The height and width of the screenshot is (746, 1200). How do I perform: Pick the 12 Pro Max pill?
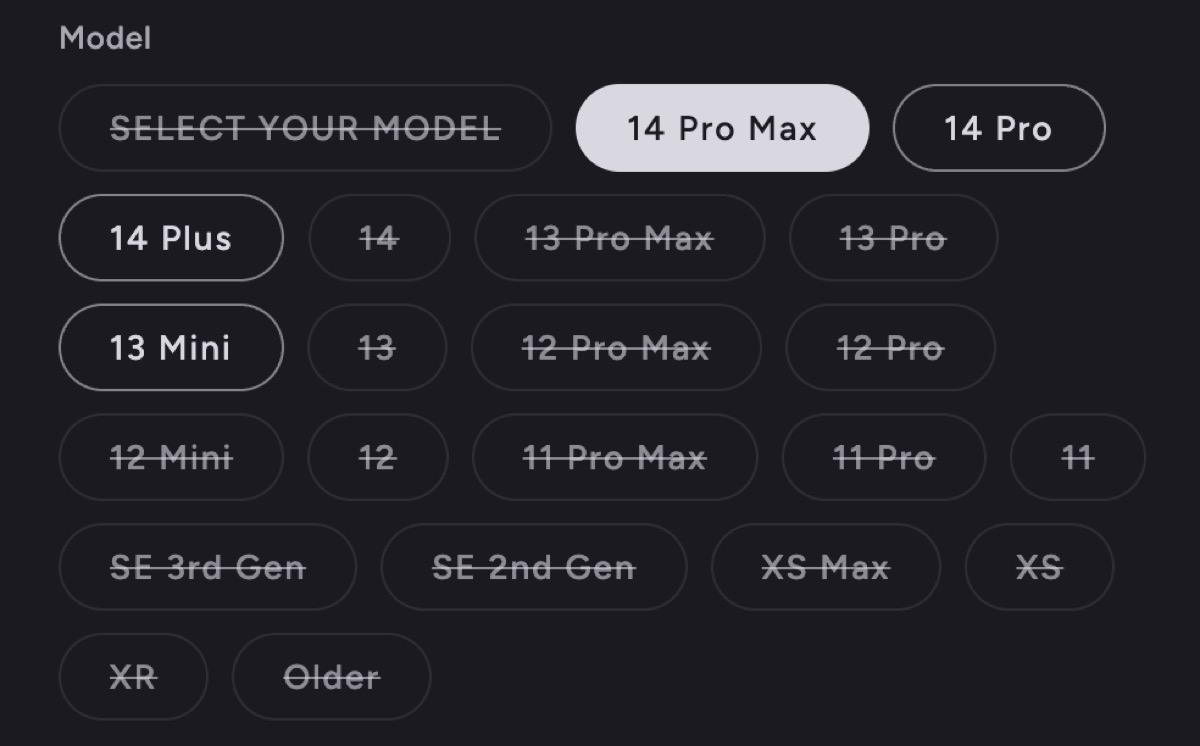(x=616, y=348)
